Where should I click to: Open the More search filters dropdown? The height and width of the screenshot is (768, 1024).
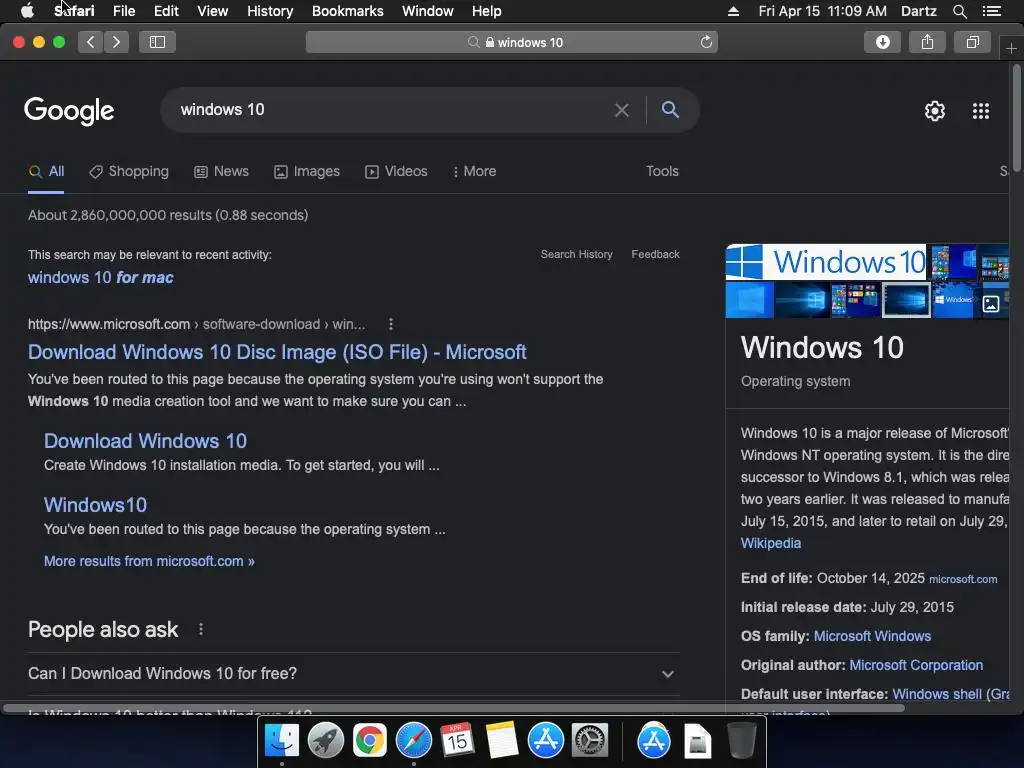tap(474, 171)
